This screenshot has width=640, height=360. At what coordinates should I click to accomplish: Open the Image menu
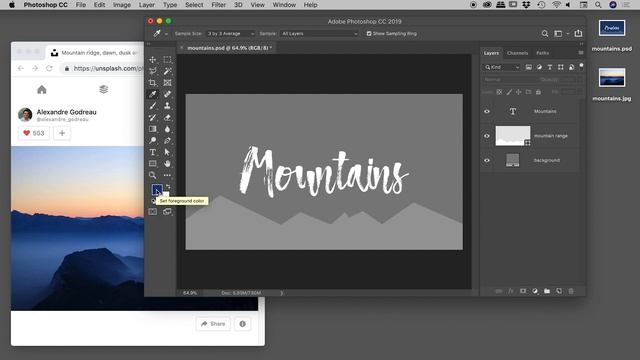tap(122, 5)
